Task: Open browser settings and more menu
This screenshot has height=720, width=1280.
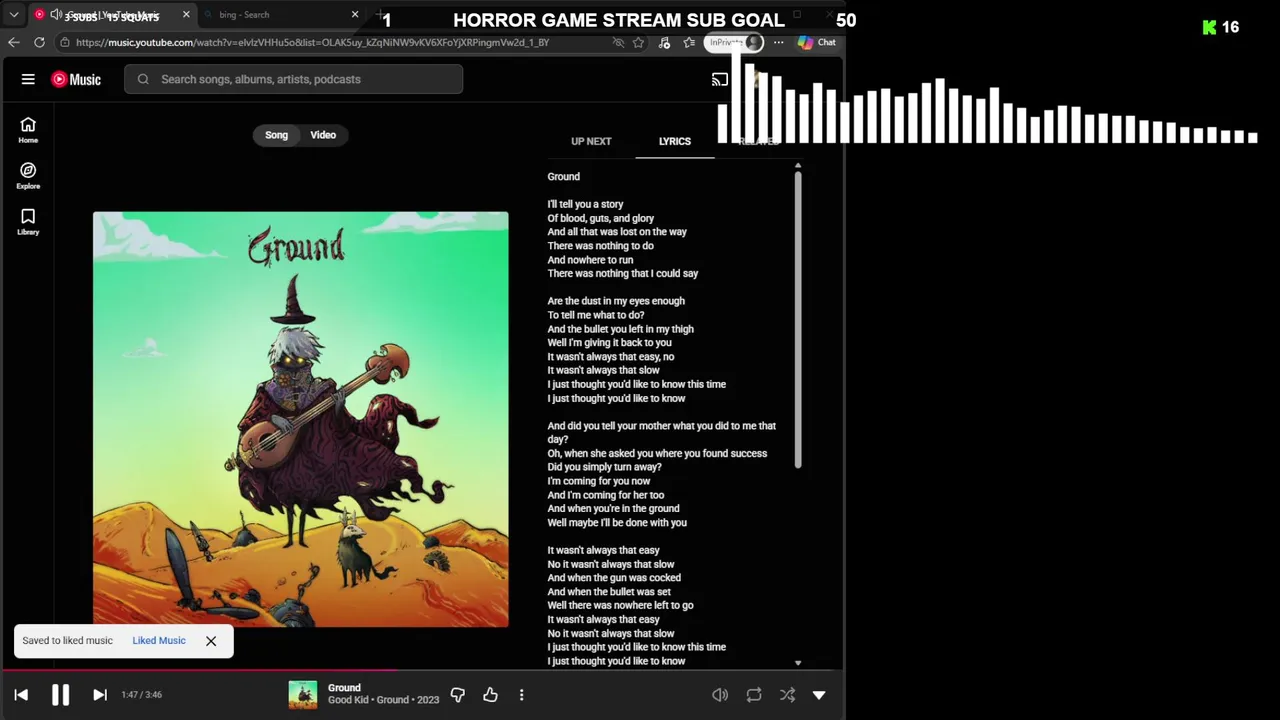Action: (x=778, y=42)
